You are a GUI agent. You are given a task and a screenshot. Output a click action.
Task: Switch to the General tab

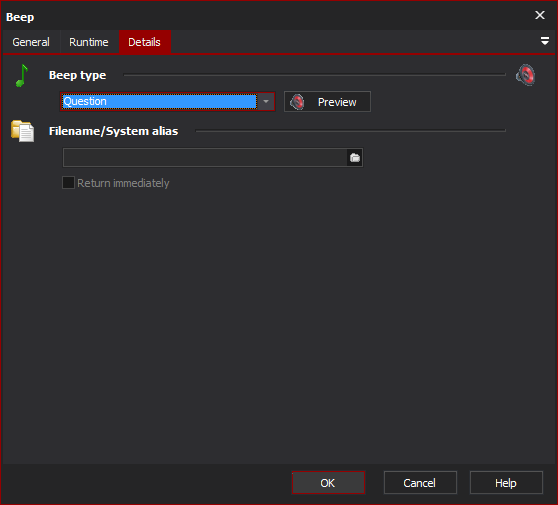(x=31, y=42)
